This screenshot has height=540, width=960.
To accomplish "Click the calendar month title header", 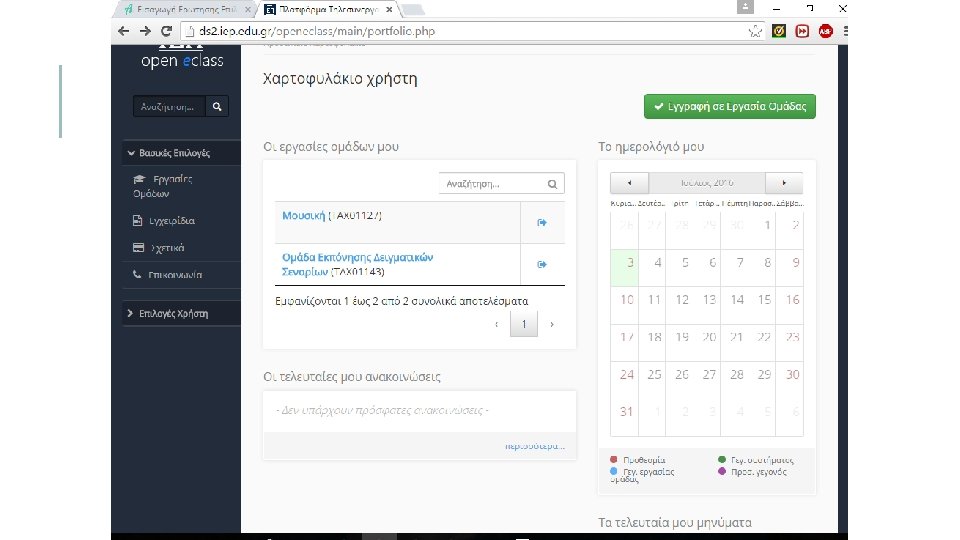I will click(707, 183).
